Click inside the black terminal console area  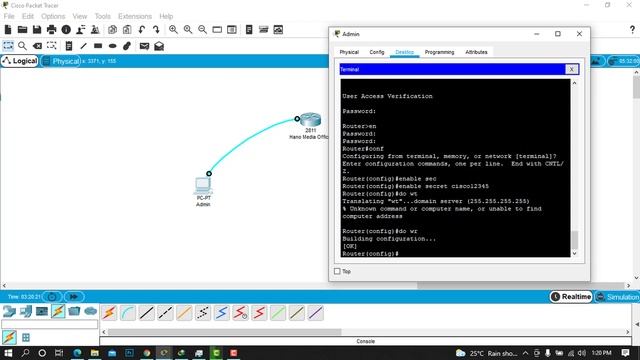pos(456,168)
